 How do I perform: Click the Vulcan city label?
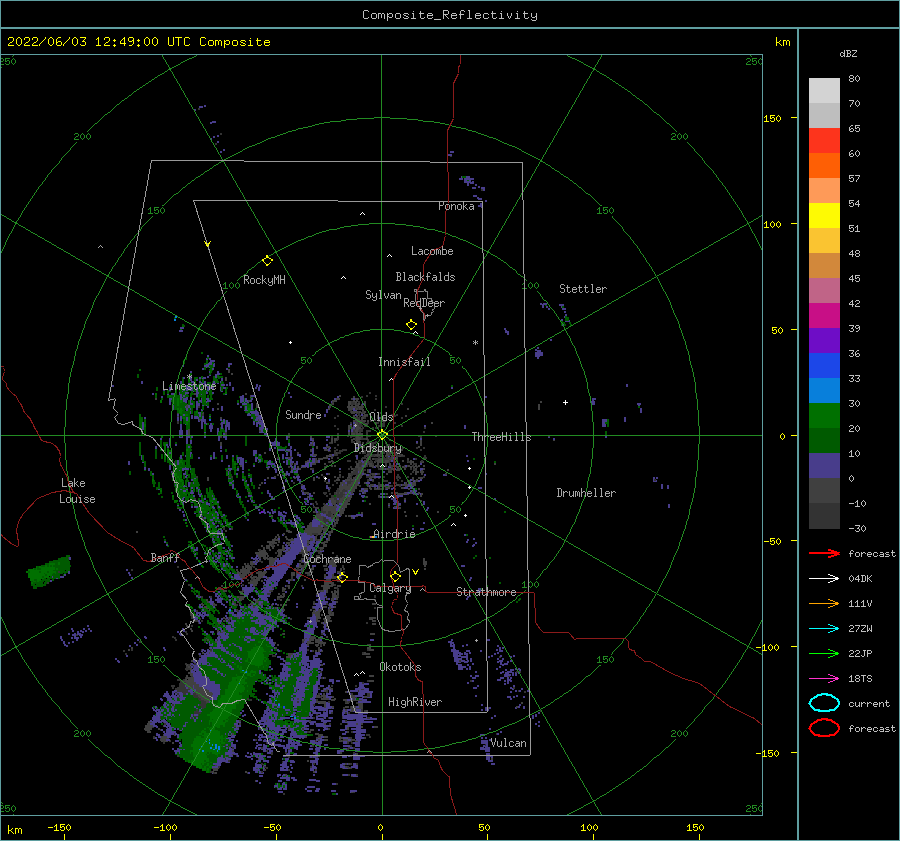[508, 743]
